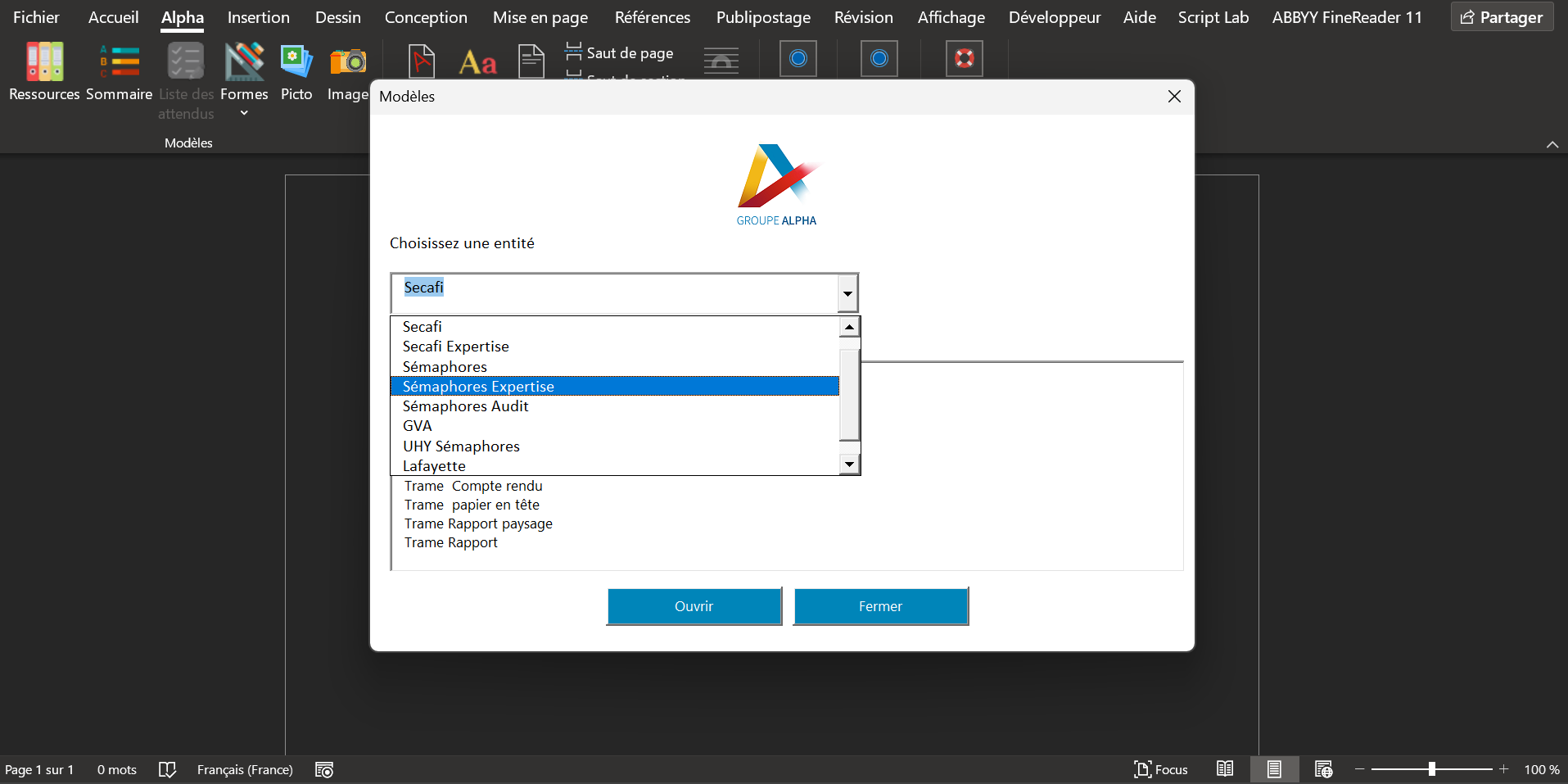Change language Français (France)
The image size is (1568, 784).
coord(245,769)
